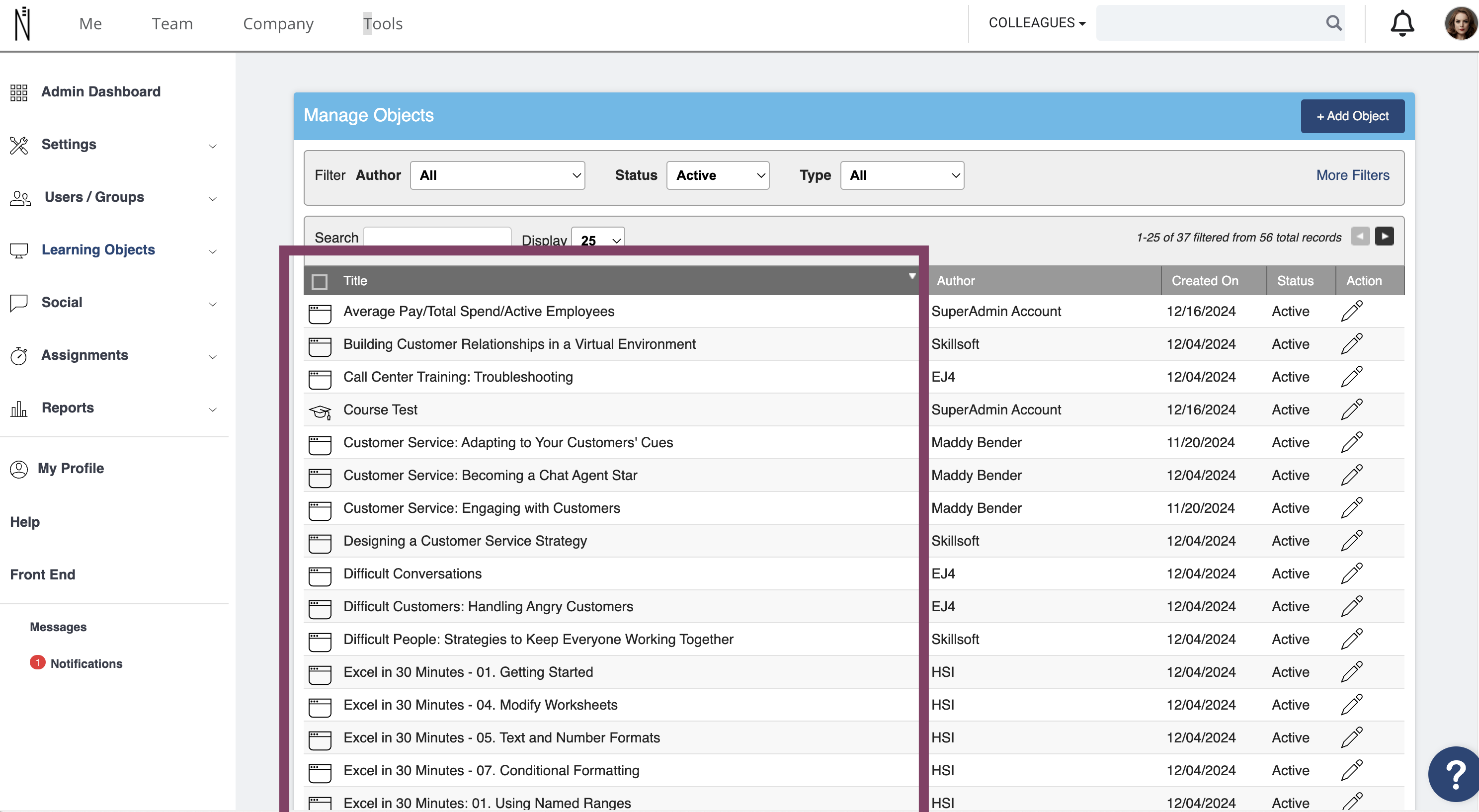This screenshot has height=812, width=1479.
Task: Go to previous page of records
Action: click(x=1360, y=236)
